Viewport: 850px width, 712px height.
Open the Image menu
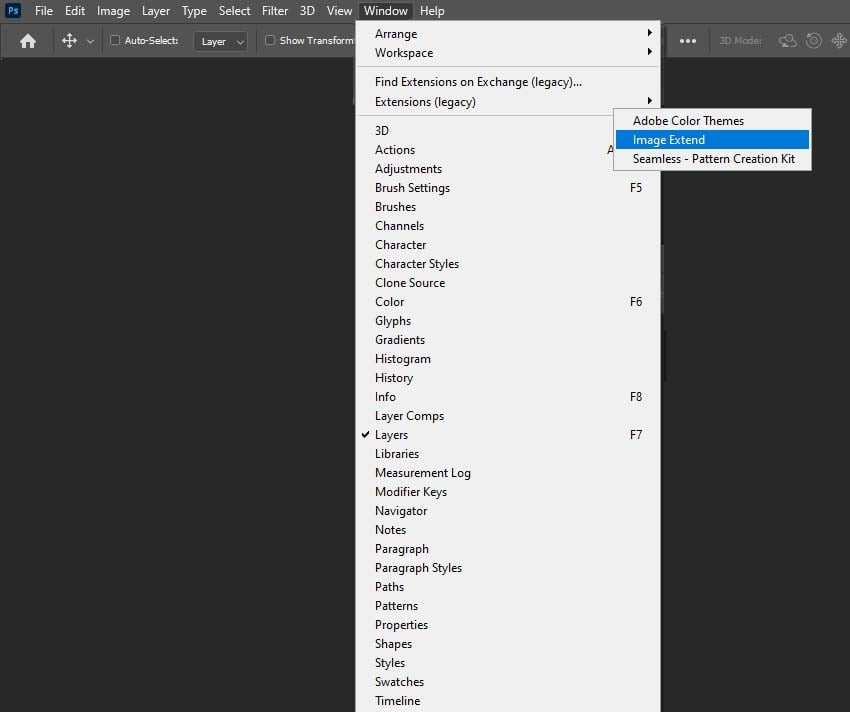coord(113,11)
